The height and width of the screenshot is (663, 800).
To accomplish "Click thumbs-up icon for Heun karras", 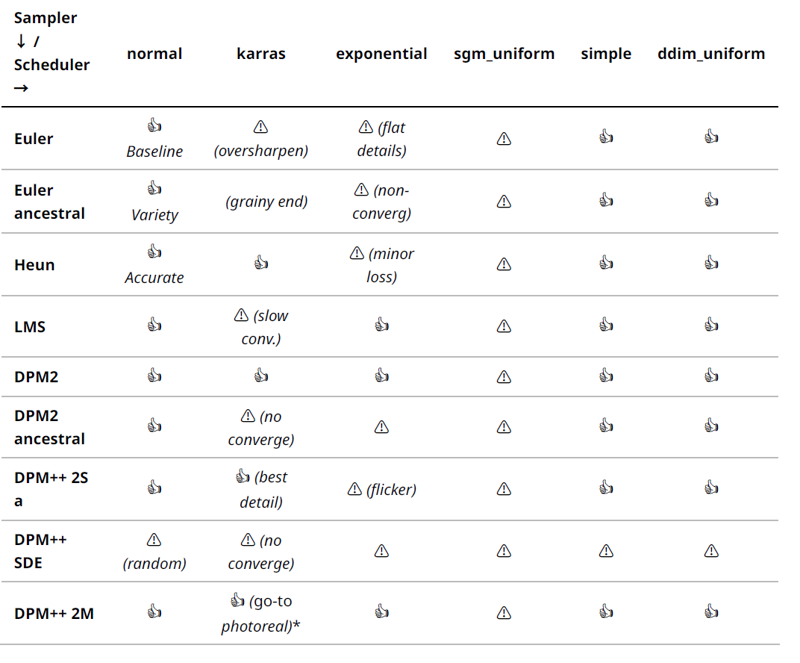I will [x=261, y=263].
